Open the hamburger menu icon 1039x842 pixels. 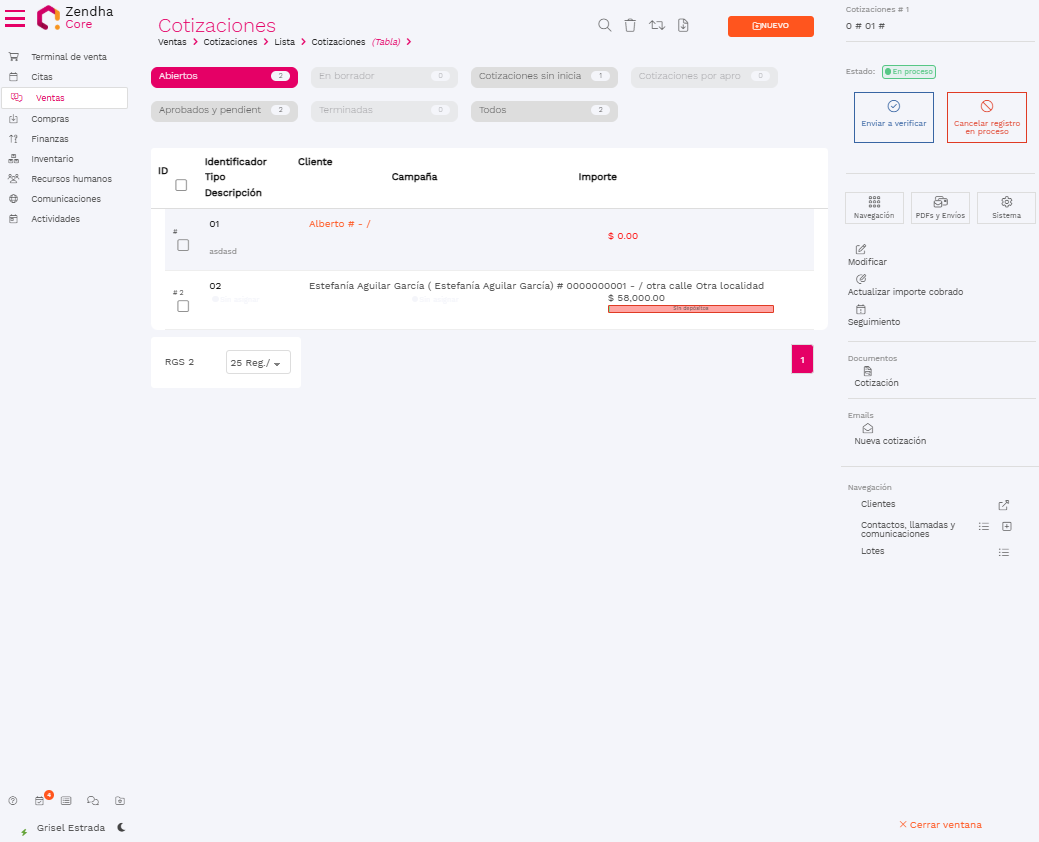tap(16, 18)
